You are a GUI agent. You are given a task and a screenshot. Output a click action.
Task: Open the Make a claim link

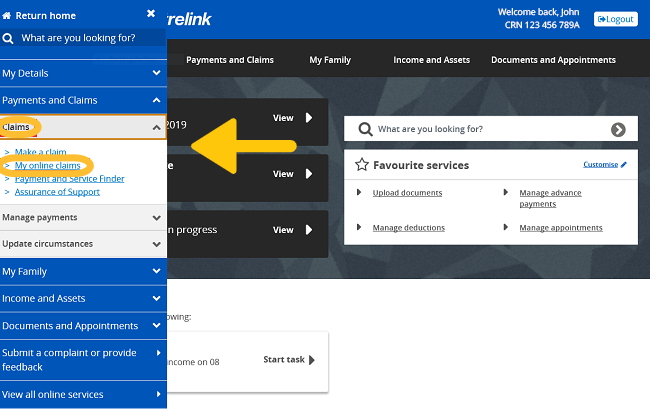[40, 152]
